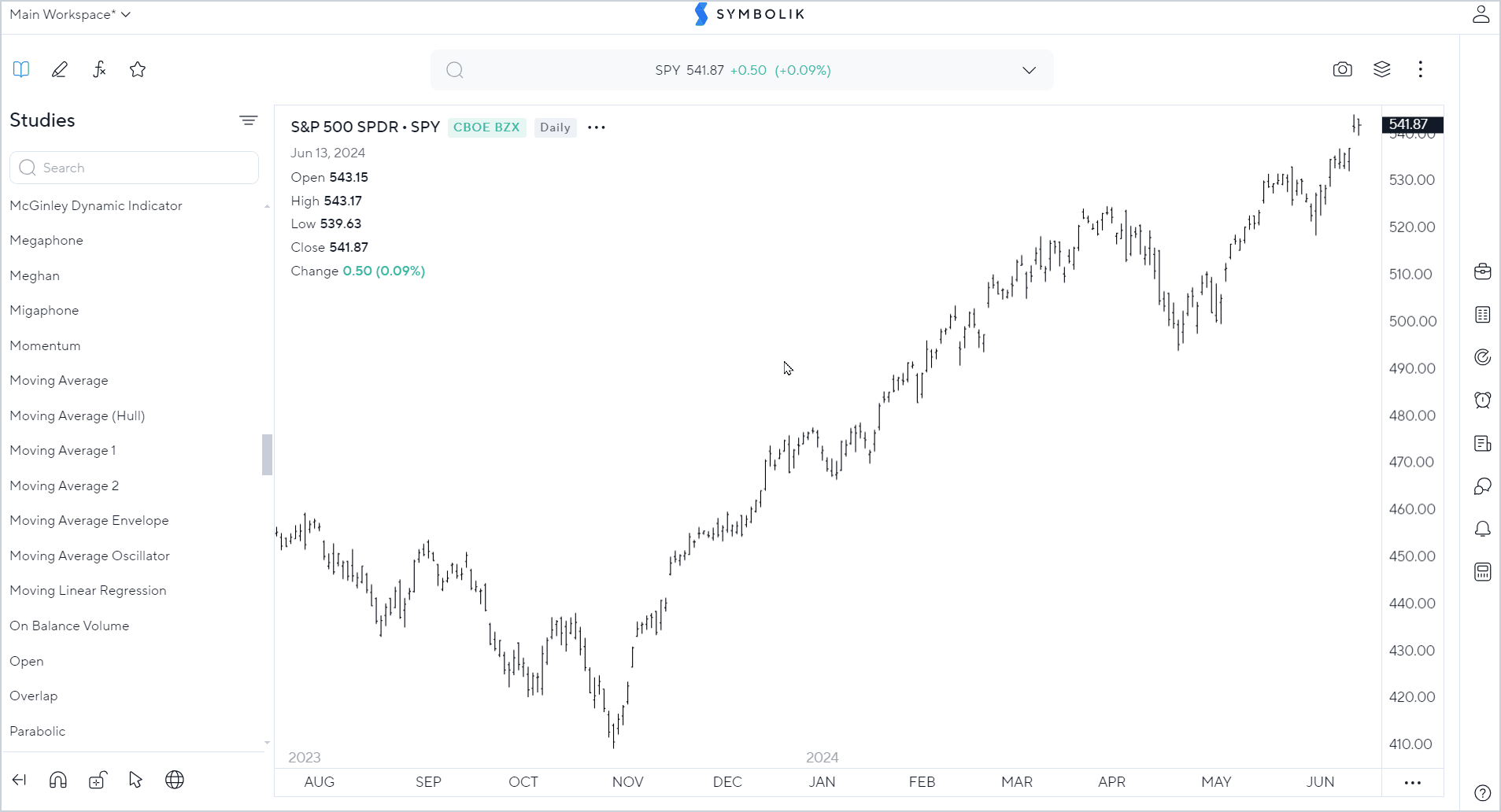The image size is (1501, 812).
Task: Open the radar target icon in right sidebar
Action: tap(1483, 357)
